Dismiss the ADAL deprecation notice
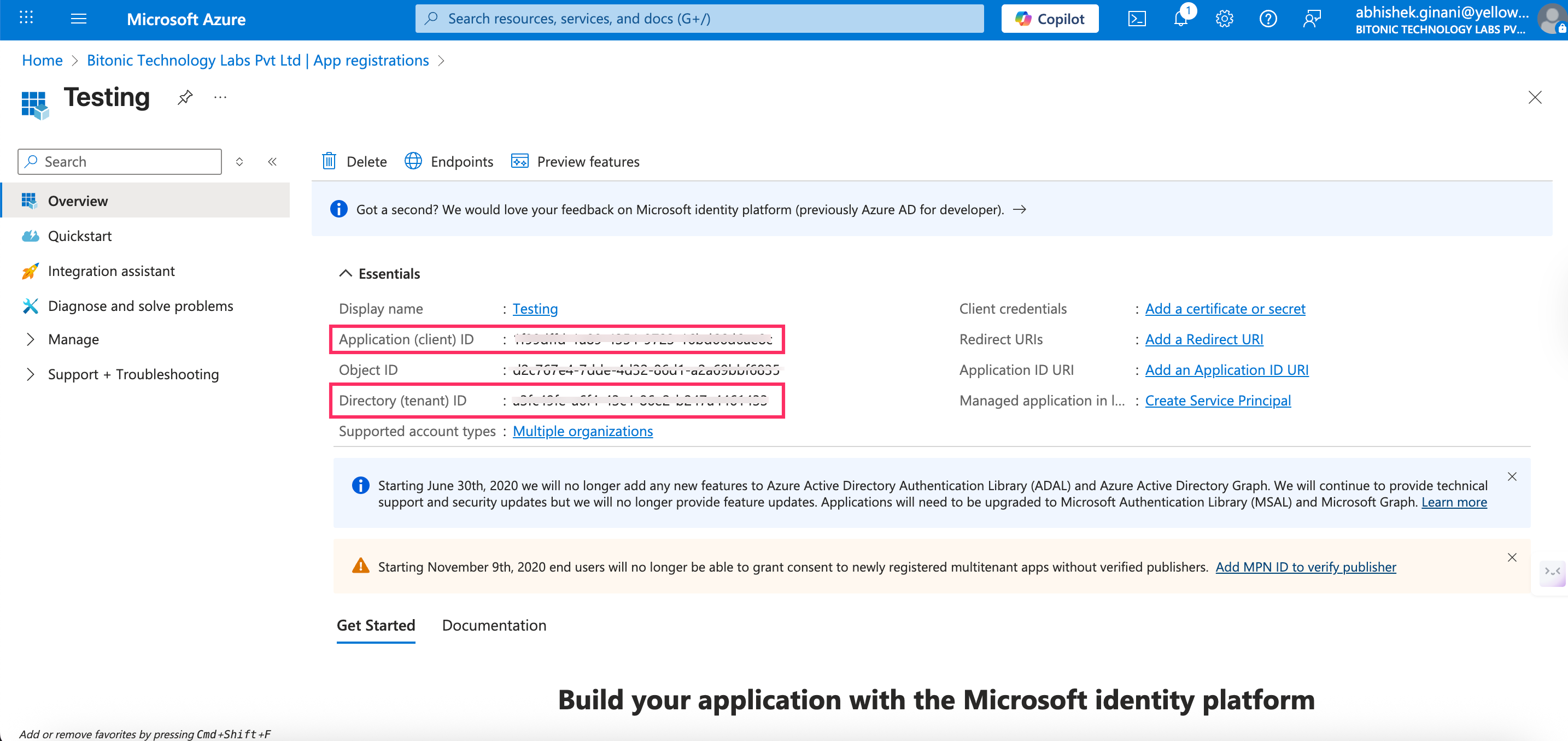The width and height of the screenshot is (1568, 741). tap(1512, 477)
